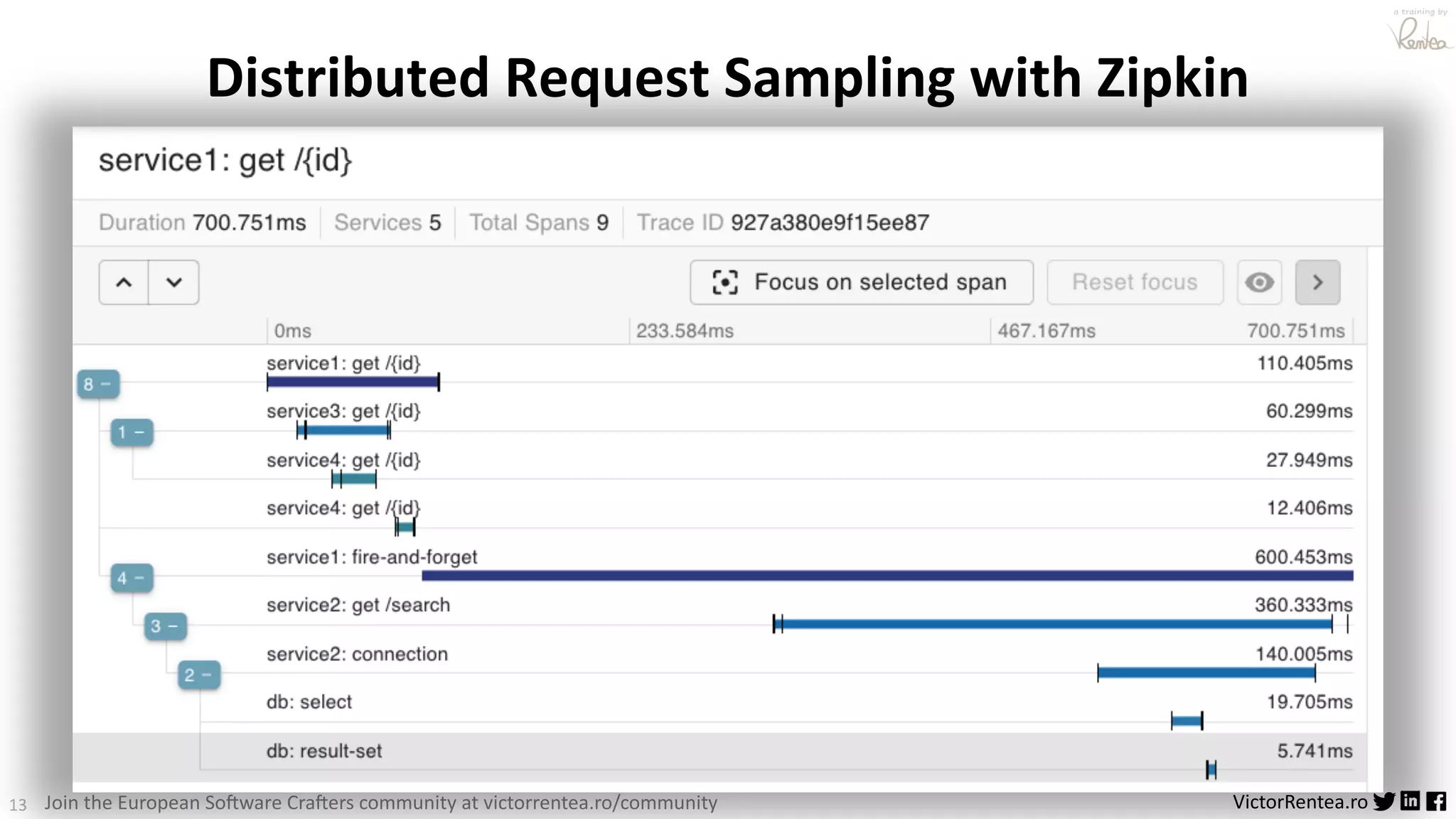The image size is (1456, 819).
Task: Select the service1: get /{id} span bar
Action: click(353, 382)
